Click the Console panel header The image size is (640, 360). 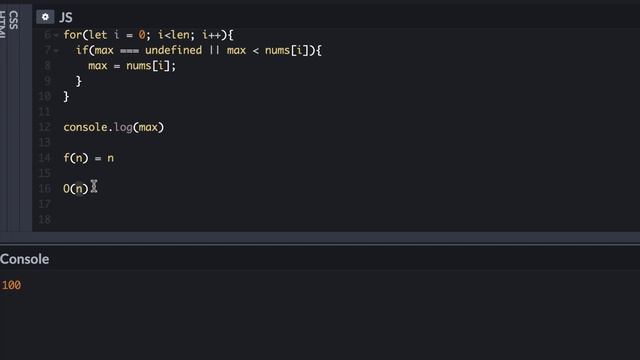[x=24, y=259]
